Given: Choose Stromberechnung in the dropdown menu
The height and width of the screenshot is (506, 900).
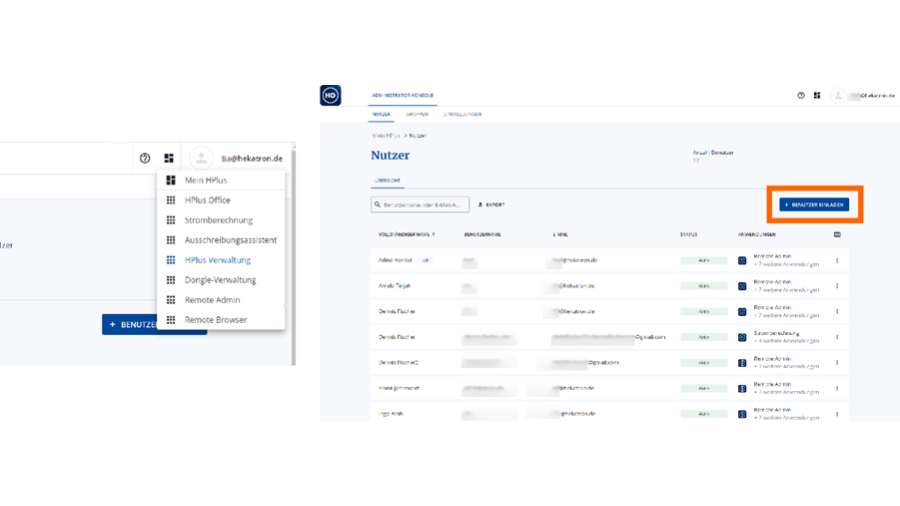Looking at the screenshot, I should [218, 220].
